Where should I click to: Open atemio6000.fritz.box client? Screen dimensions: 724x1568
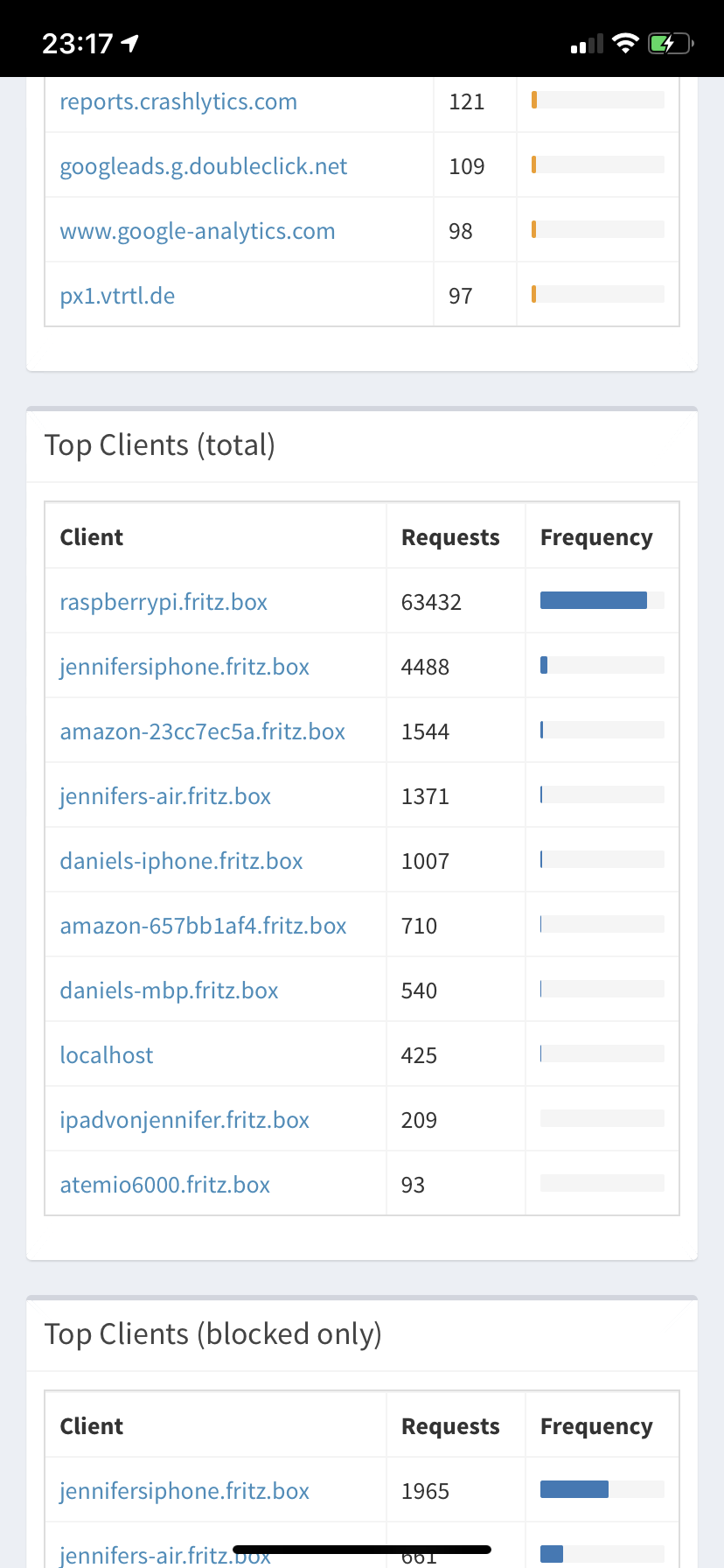click(x=165, y=1185)
